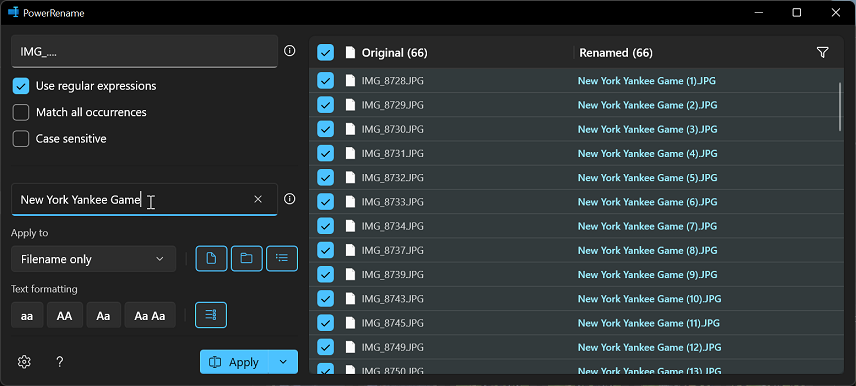Uncheck IMG_8732.JPG checkbox
This screenshot has height=386, width=856.
[325, 177]
